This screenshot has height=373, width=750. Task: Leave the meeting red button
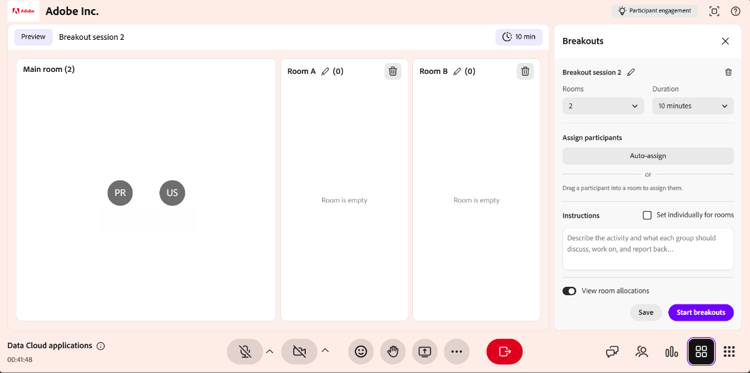tap(505, 352)
